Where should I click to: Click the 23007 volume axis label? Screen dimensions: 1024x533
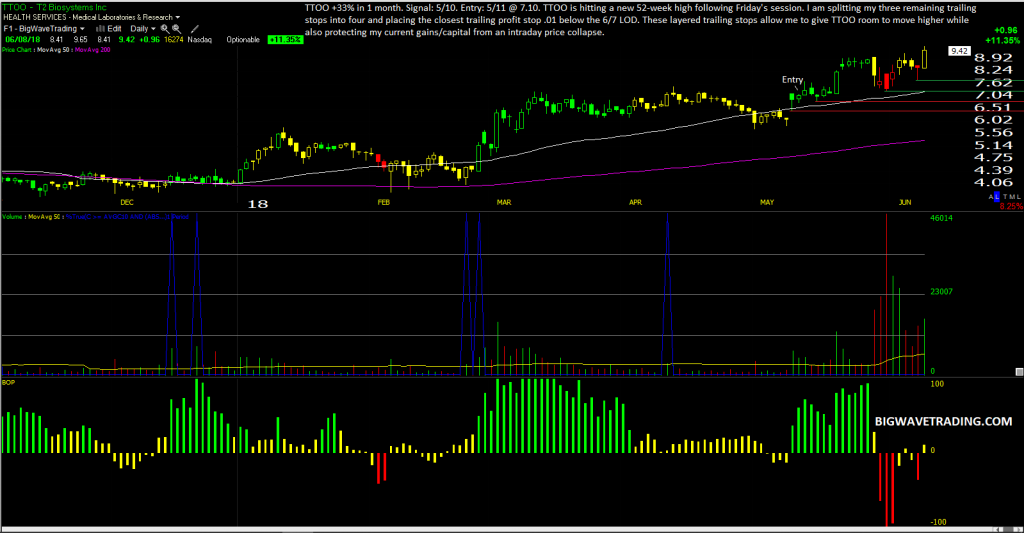[x=941, y=292]
